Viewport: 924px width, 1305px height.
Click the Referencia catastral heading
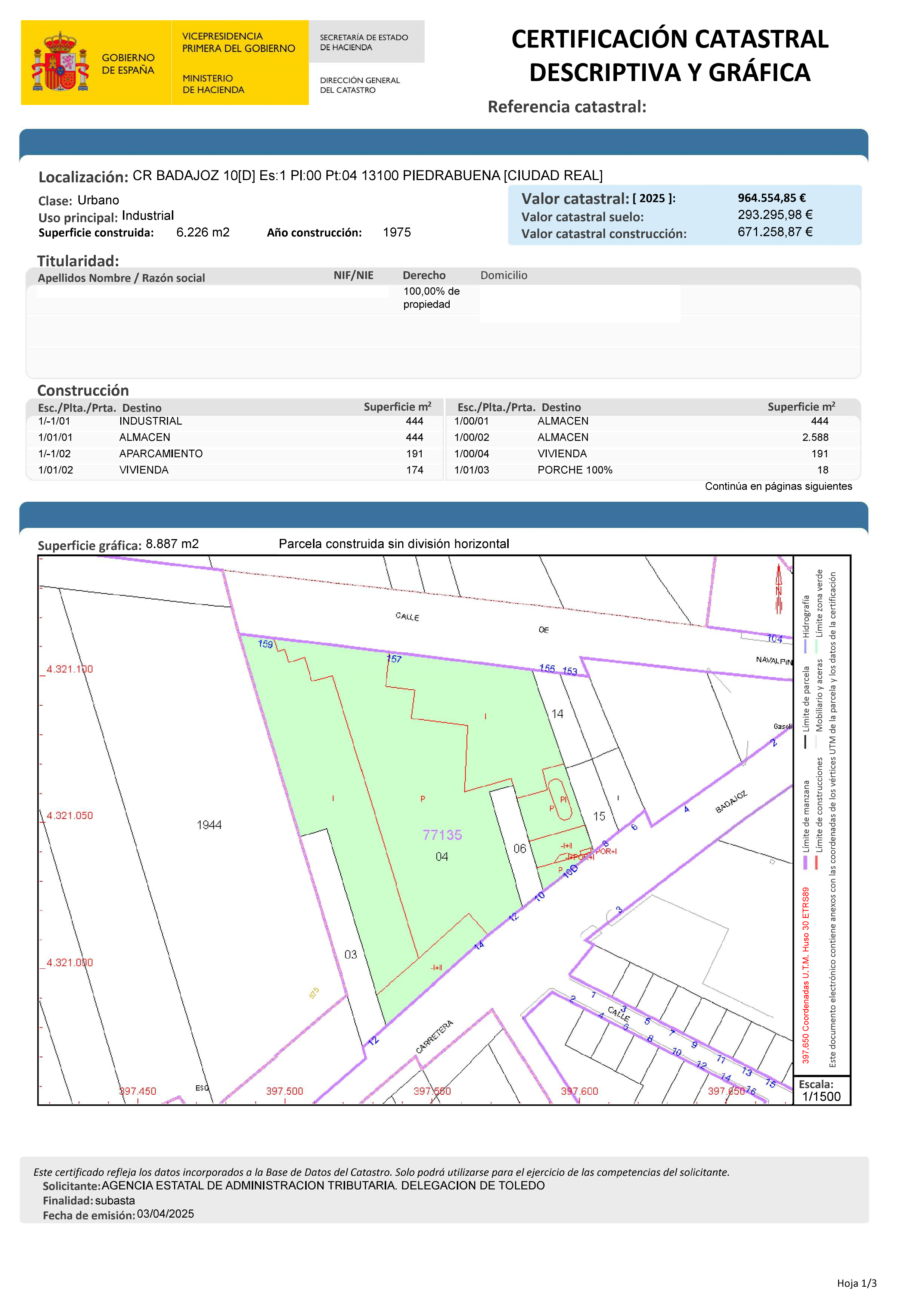pos(567,107)
